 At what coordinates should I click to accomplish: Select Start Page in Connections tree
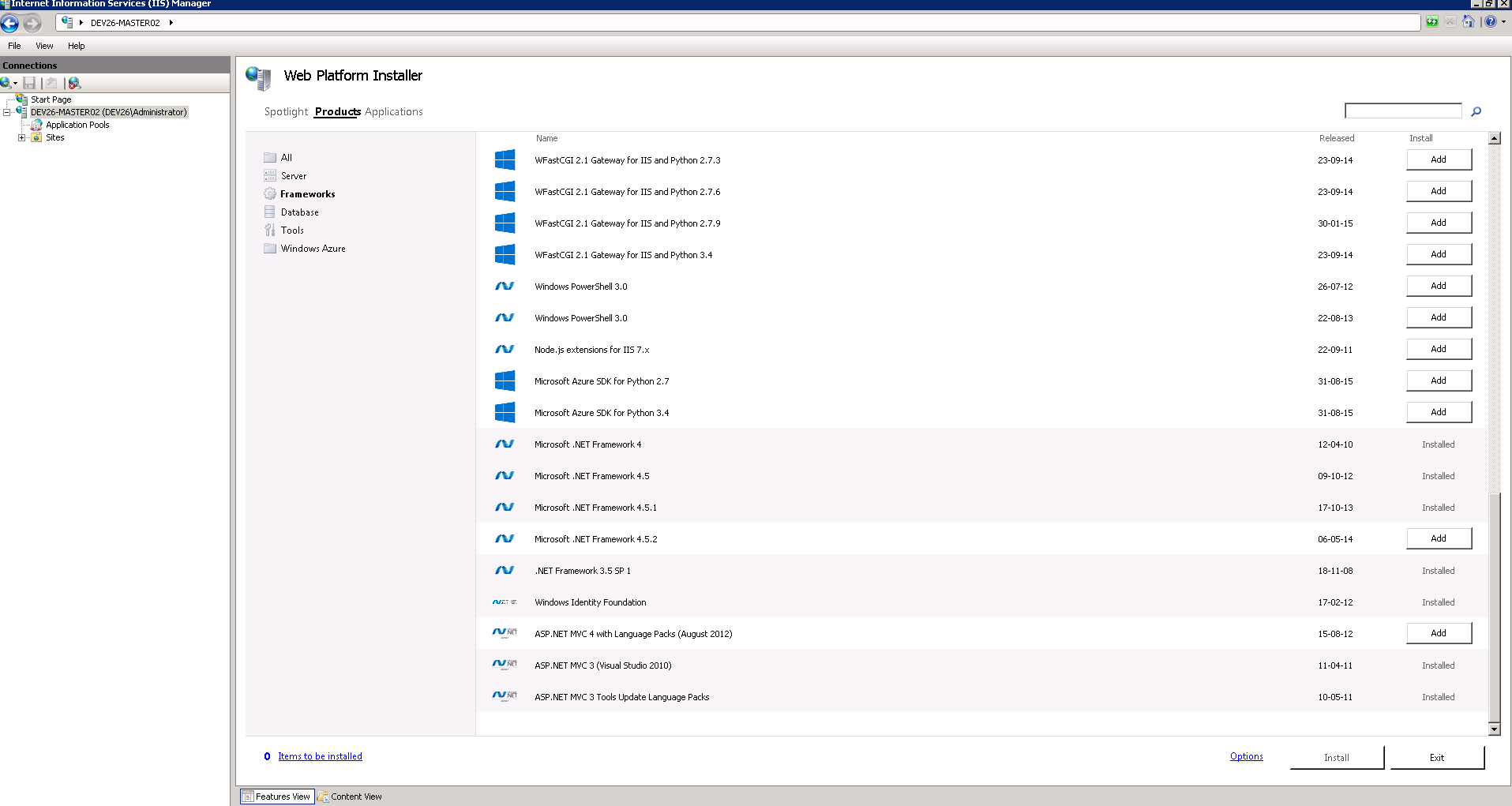[x=51, y=99]
